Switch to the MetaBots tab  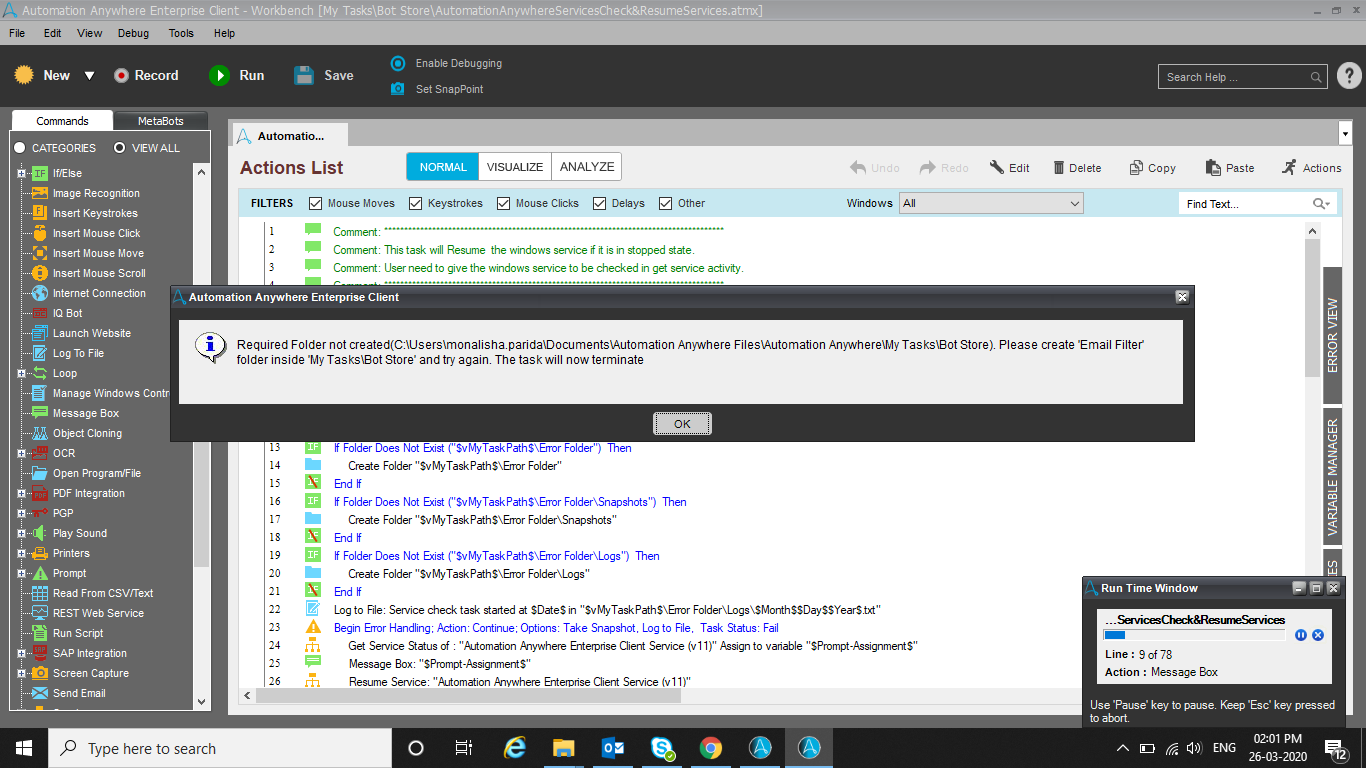[161, 121]
